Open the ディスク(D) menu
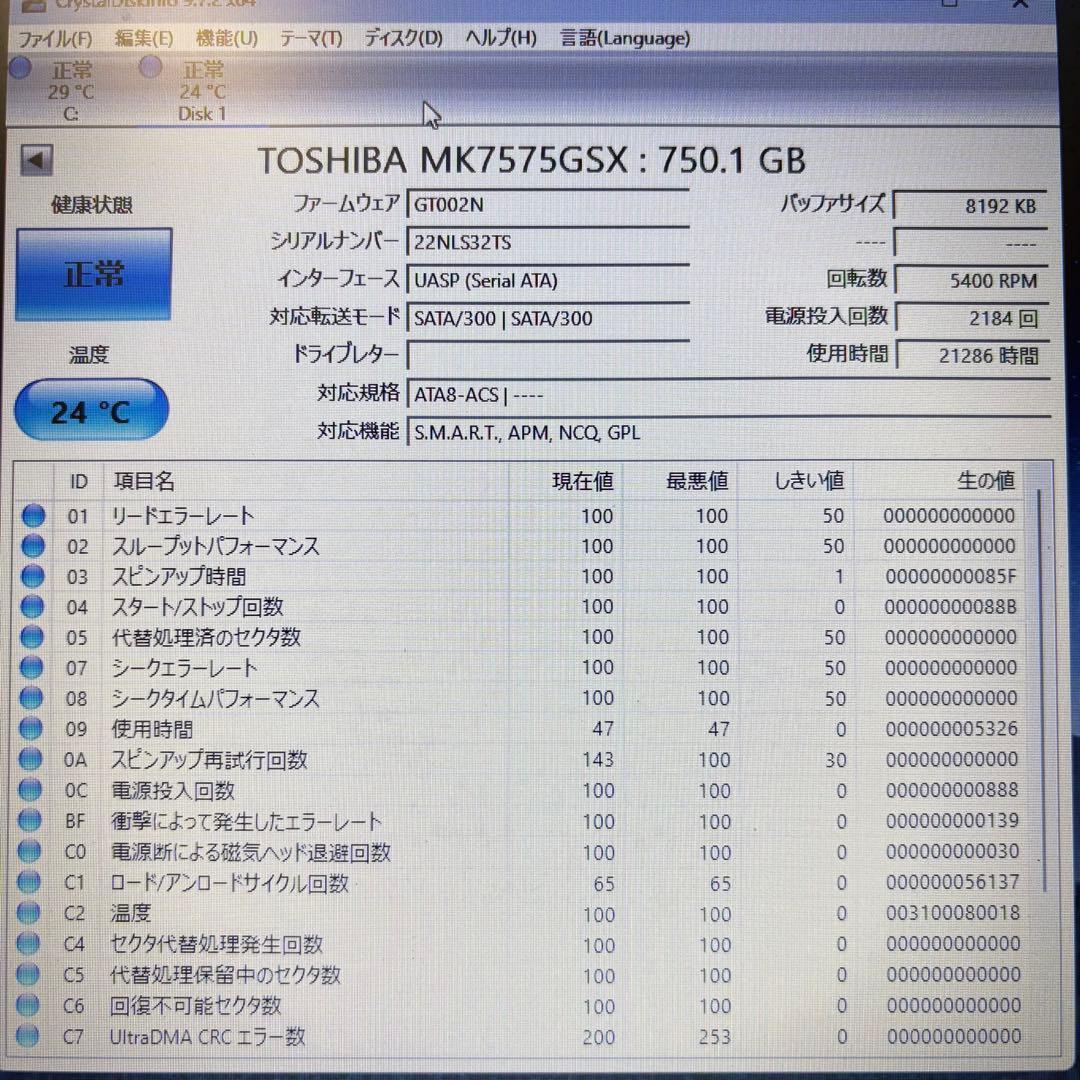Viewport: 1080px width, 1080px height. point(403,39)
